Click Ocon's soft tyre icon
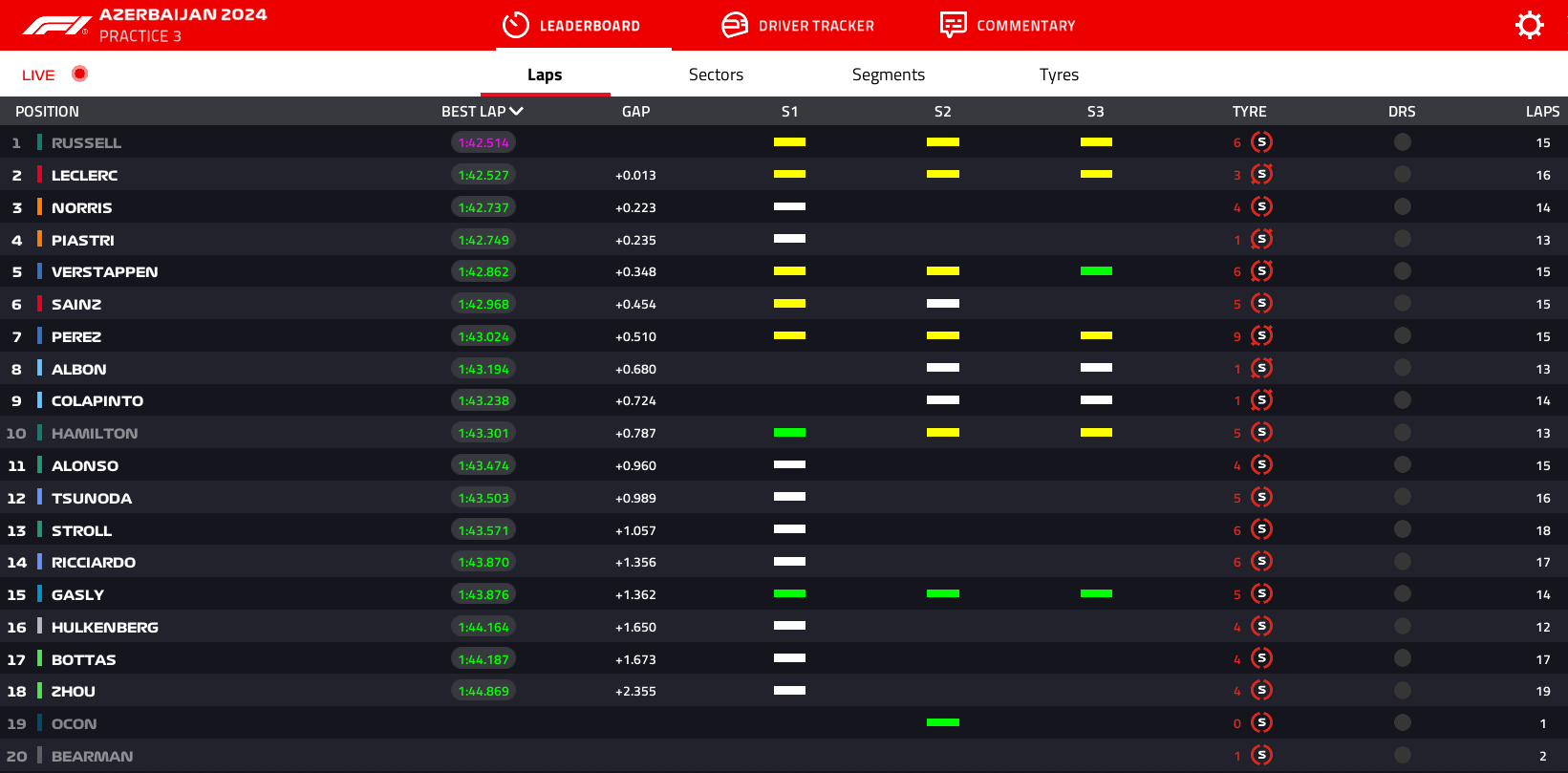The width and height of the screenshot is (1568, 773). (1262, 723)
